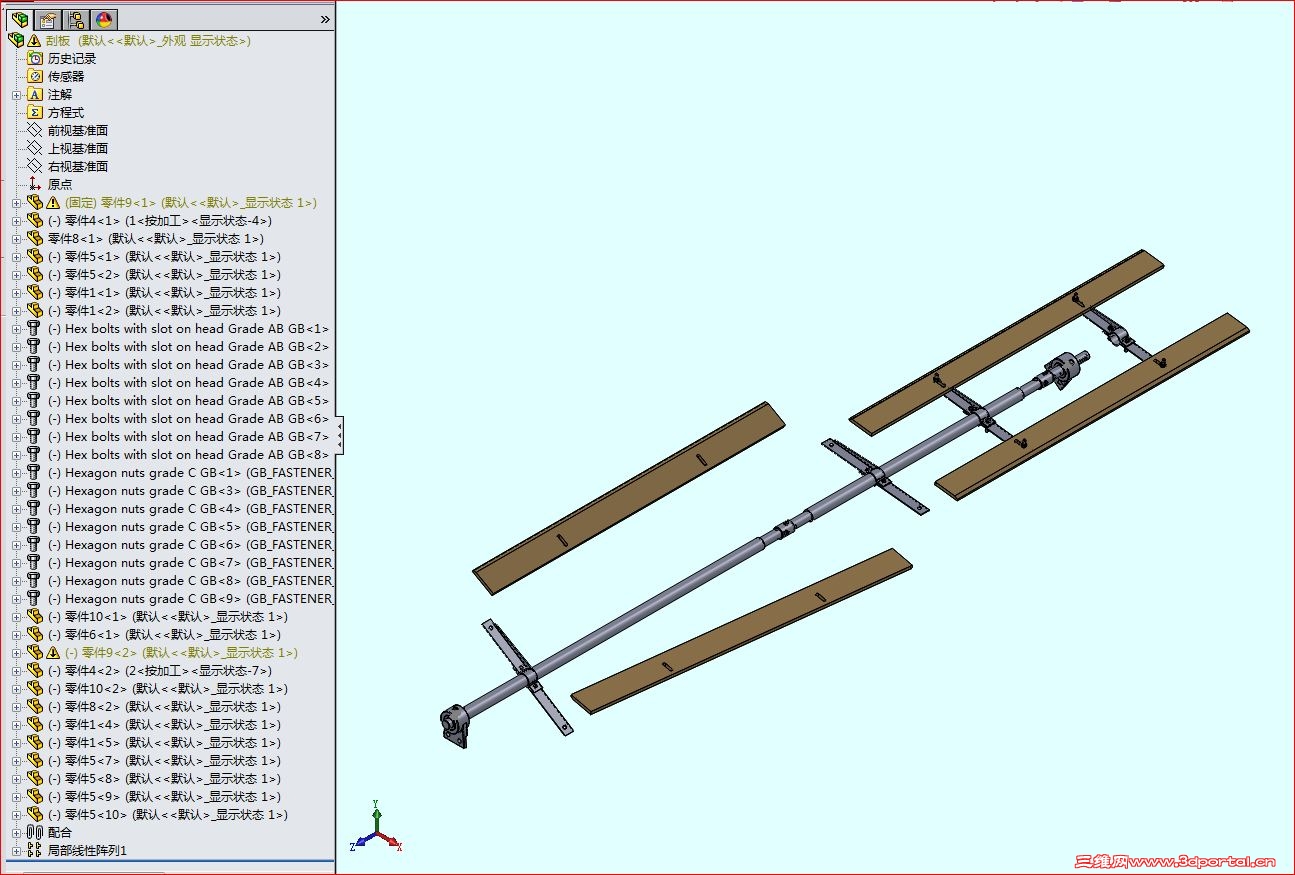Image resolution: width=1295 pixels, height=875 pixels.
Task: Select the 右视基准面 right plane
Action: (x=78, y=166)
